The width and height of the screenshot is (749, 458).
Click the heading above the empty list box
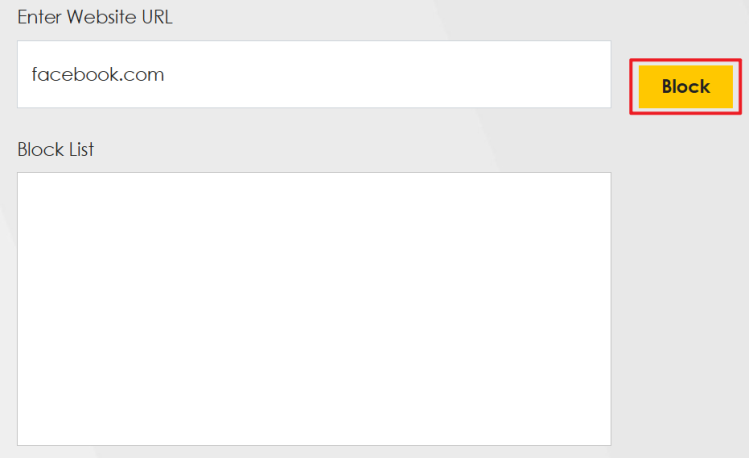[55, 150]
